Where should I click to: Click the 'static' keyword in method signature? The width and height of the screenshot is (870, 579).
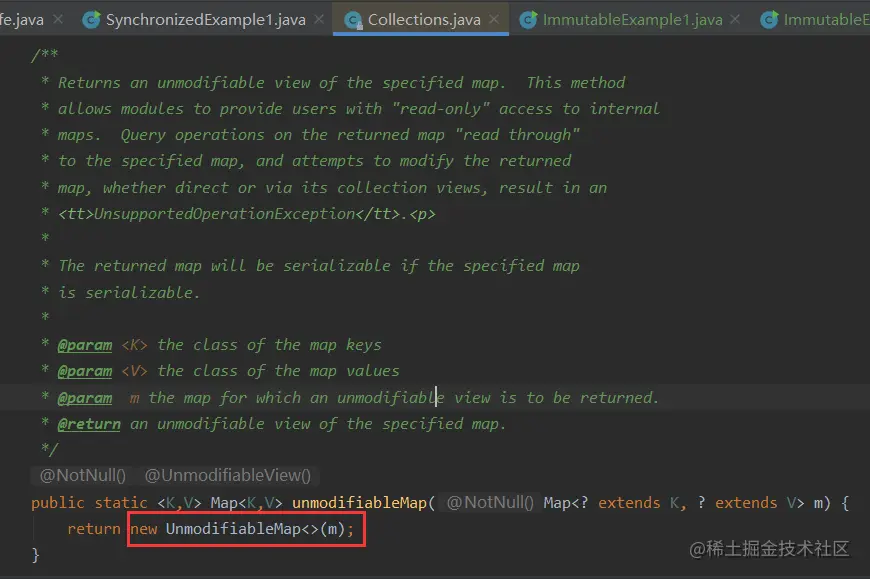[121, 503]
